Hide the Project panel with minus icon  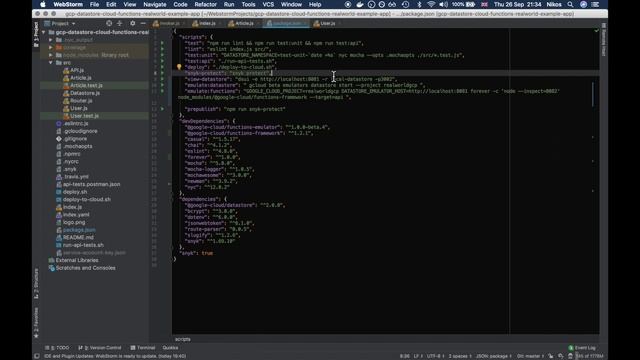tap(143, 23)
